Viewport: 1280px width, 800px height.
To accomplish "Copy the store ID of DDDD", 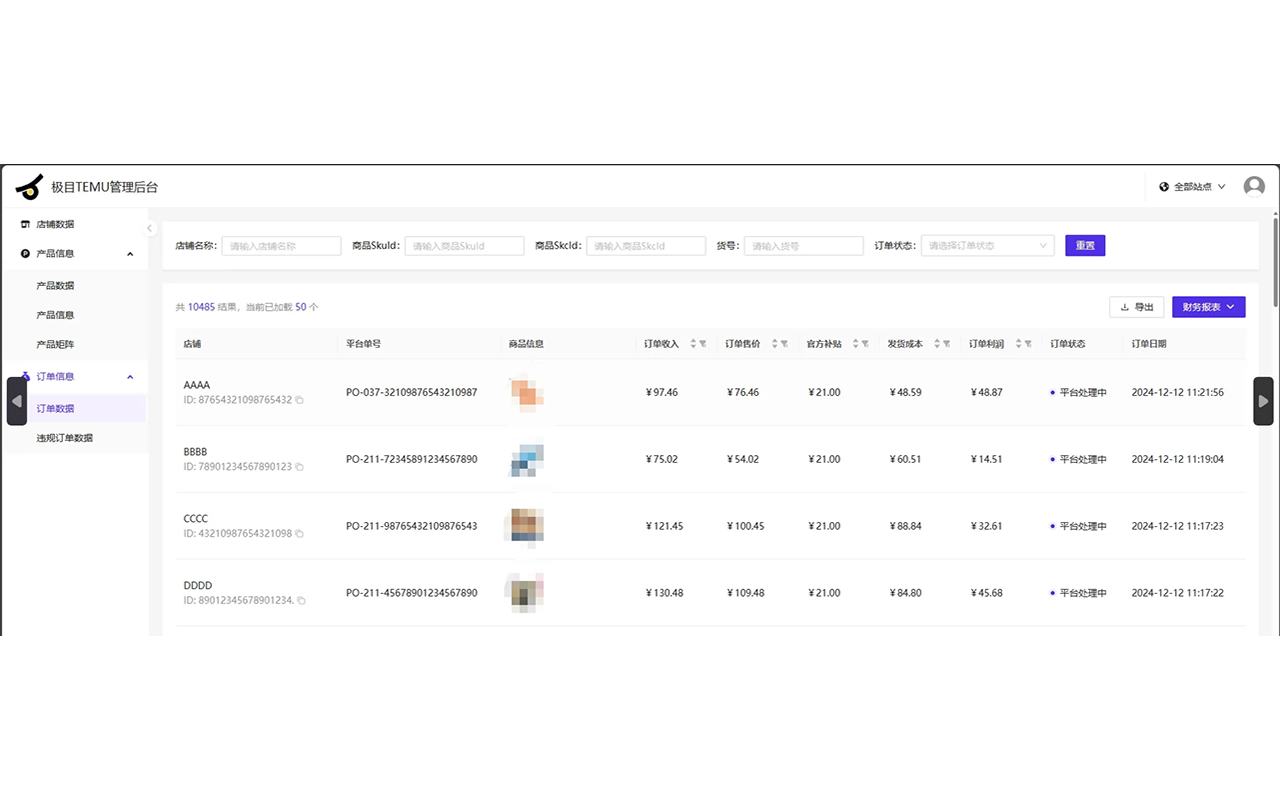I will pos(301,601).
